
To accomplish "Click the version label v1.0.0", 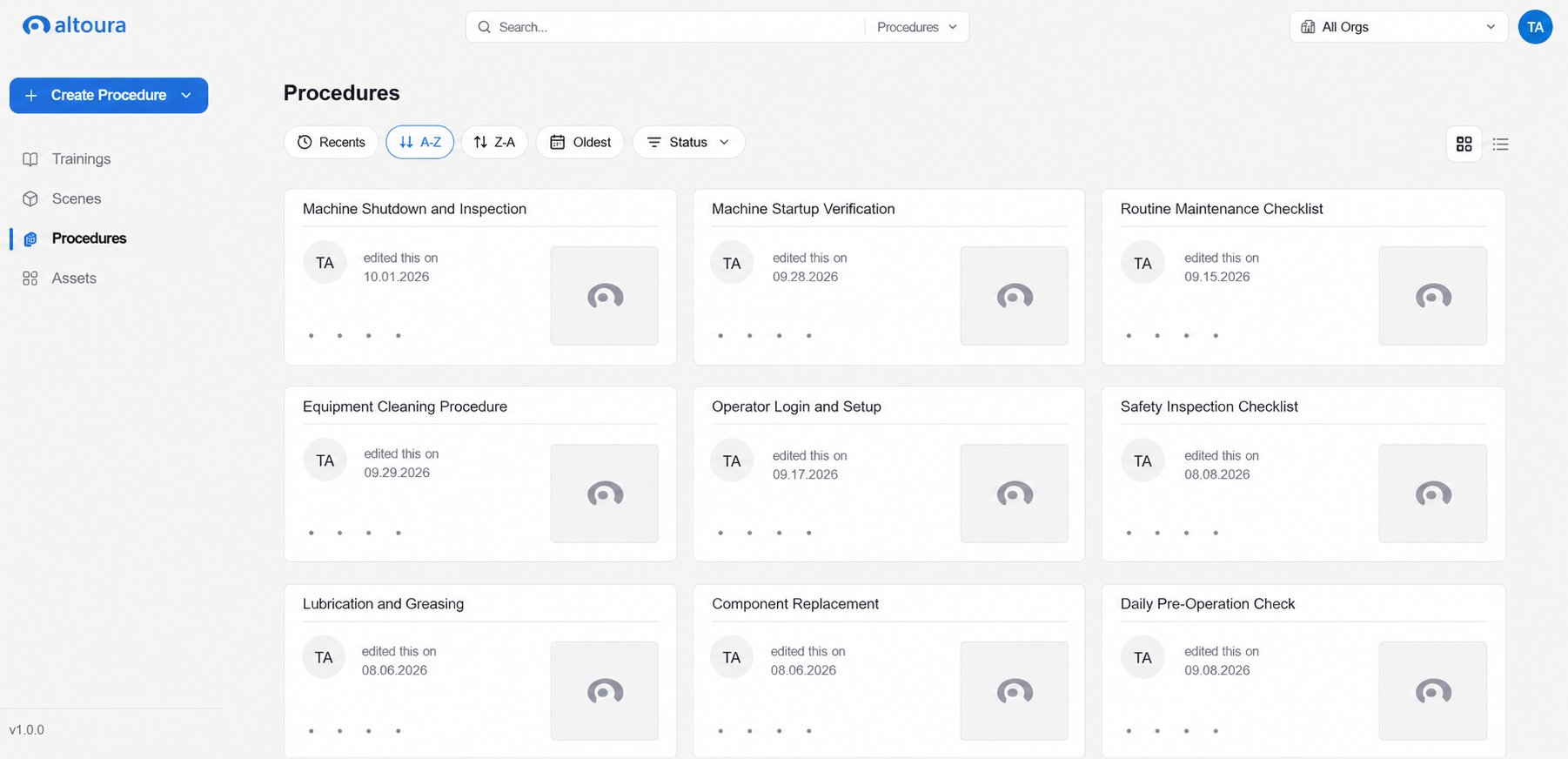I will point(26,730).
